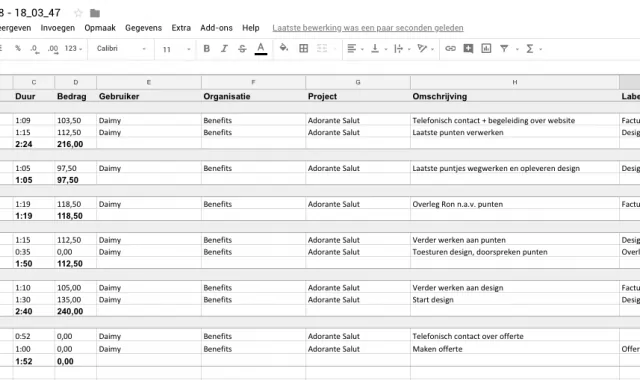640x380 pixels.
Task: Select column H header
Action: pos(515,82)
